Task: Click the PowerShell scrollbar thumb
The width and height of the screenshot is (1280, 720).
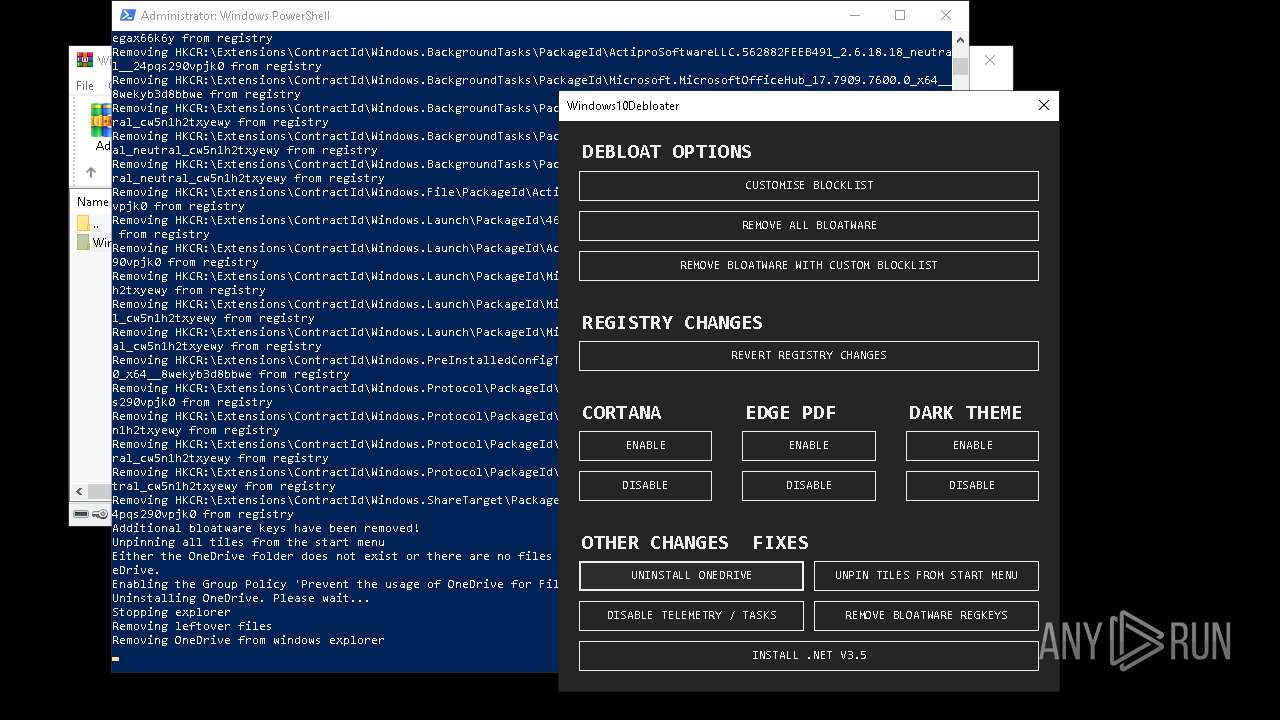Action: pyautogui.click(x=960, y=66)
